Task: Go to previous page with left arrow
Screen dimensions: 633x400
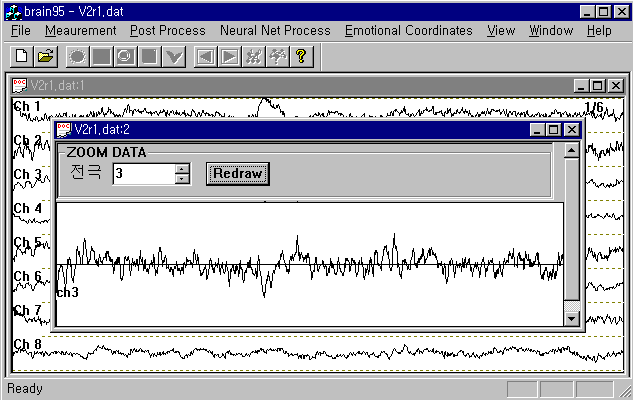Action: click(x=205, y=57)
